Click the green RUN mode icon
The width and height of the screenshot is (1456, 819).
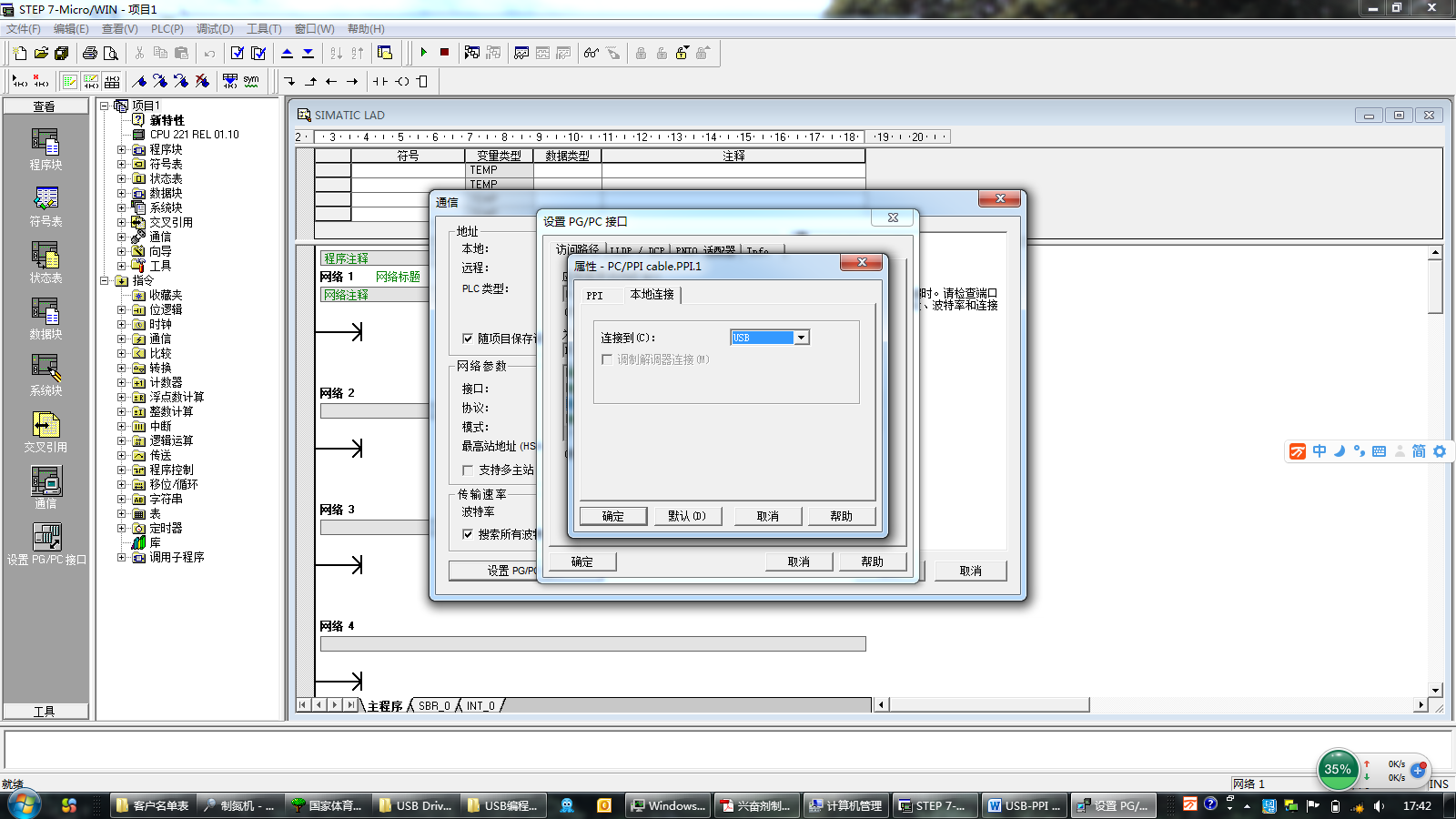click(424, 53)
